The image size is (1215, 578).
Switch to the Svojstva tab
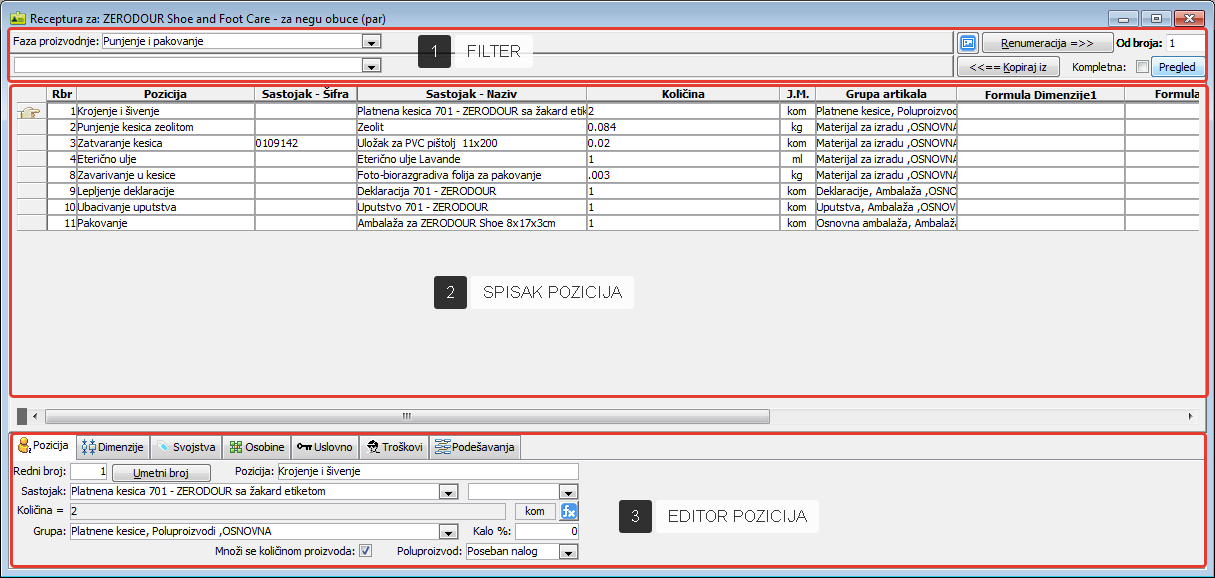(x=186, y=447)
